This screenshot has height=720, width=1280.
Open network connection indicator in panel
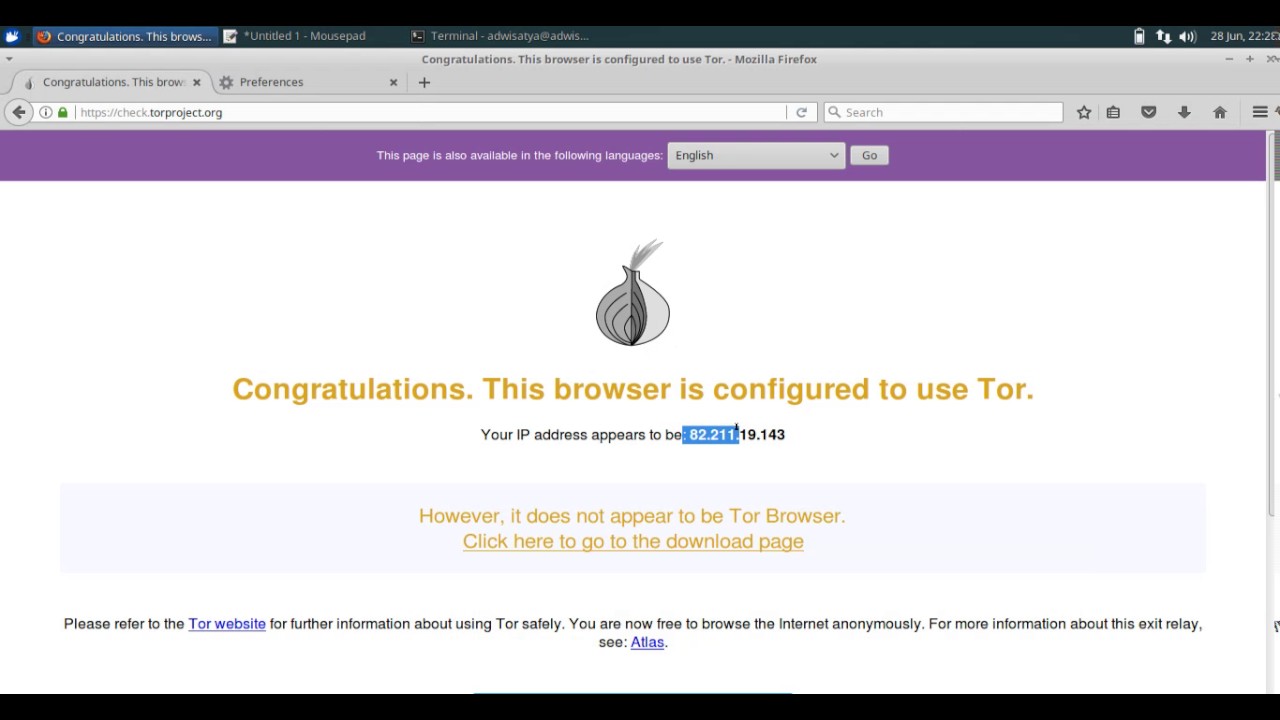pos(1163,36)
